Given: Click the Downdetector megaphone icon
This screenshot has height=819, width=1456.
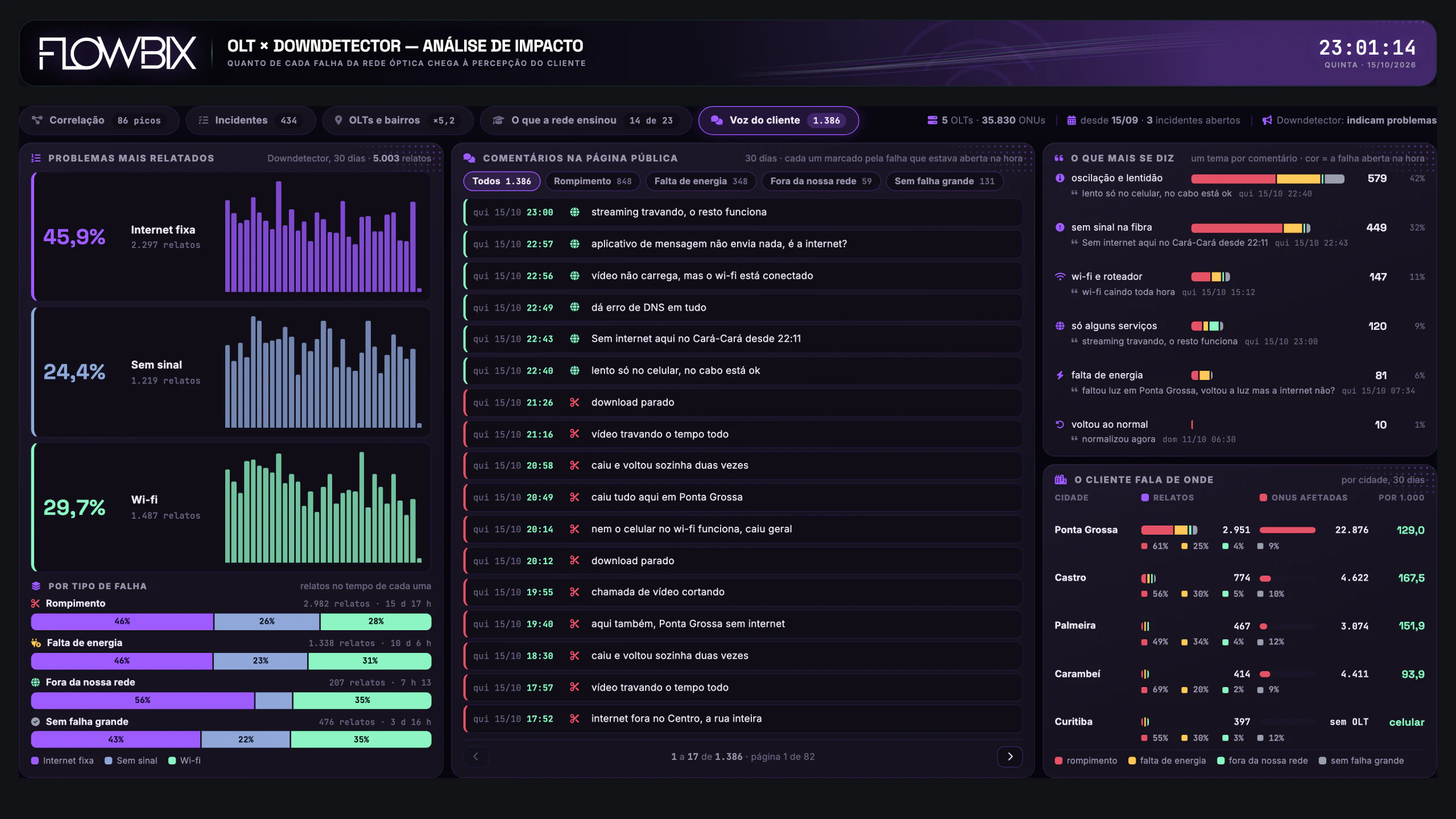Looking at the screenshot, I should pyautogui.click(x=1267, y=121).
